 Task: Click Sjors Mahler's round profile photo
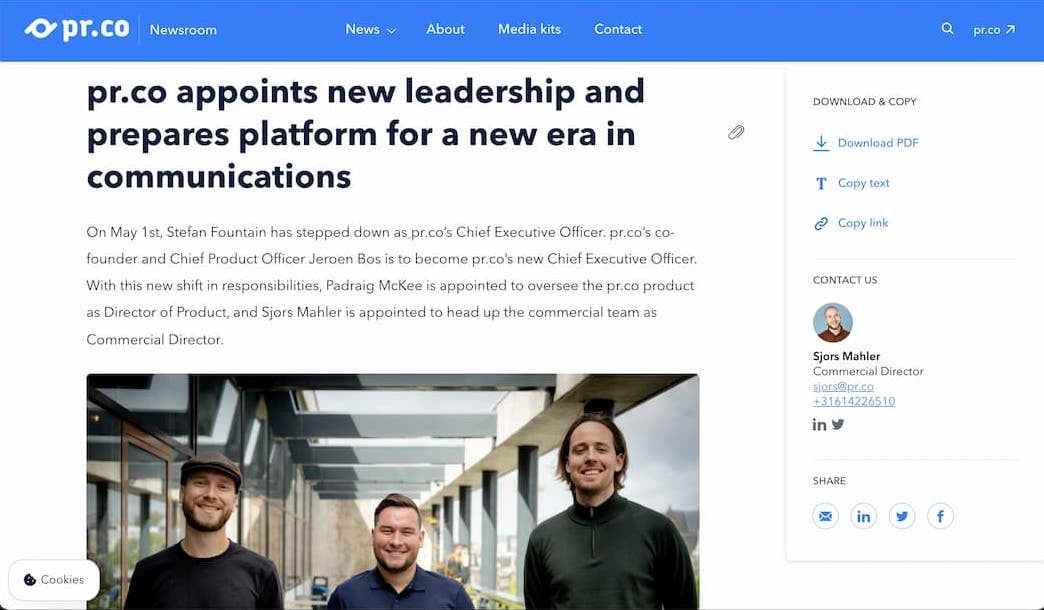tap(832, 322)
